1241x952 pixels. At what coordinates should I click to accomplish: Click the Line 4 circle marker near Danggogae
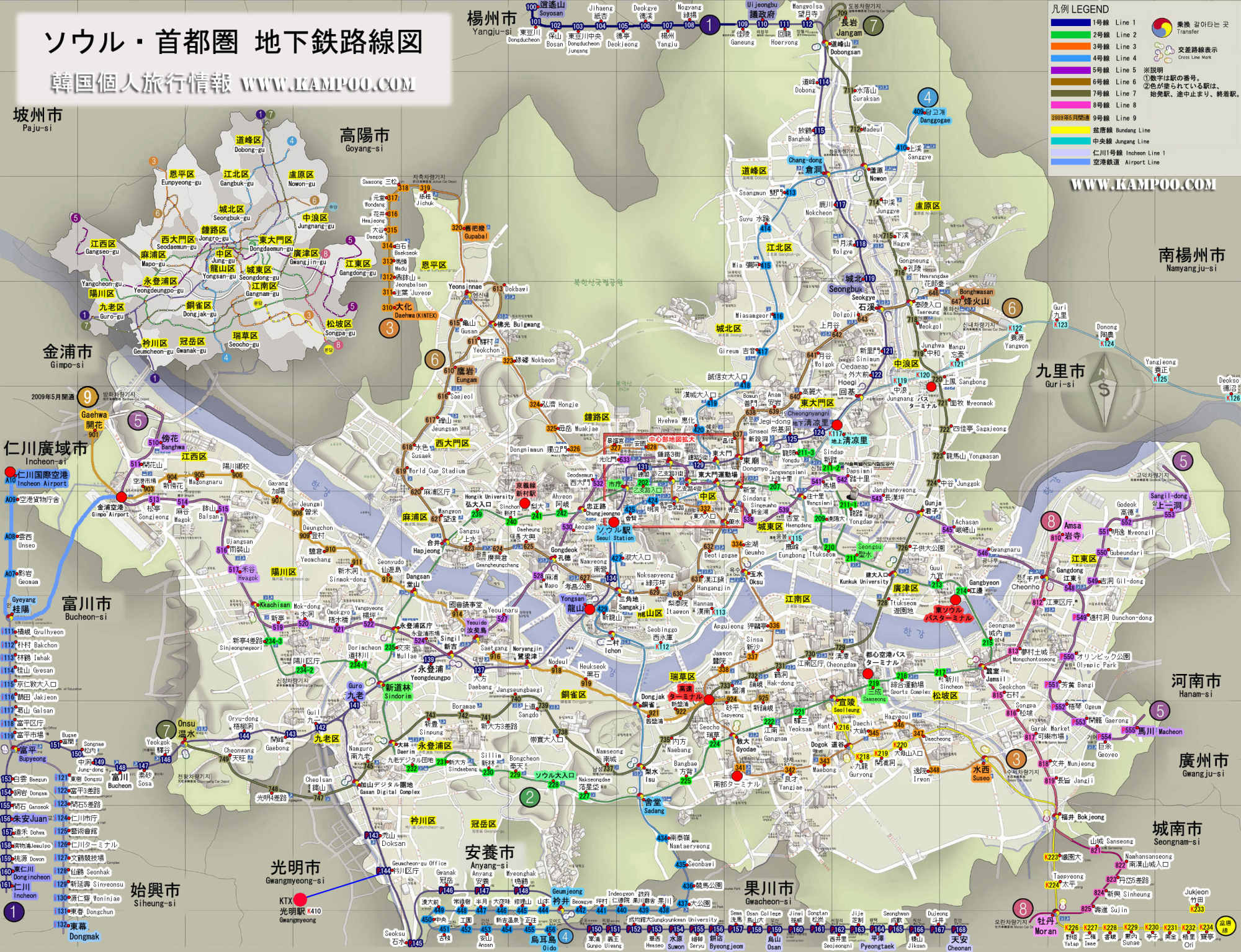coord(928,97)
